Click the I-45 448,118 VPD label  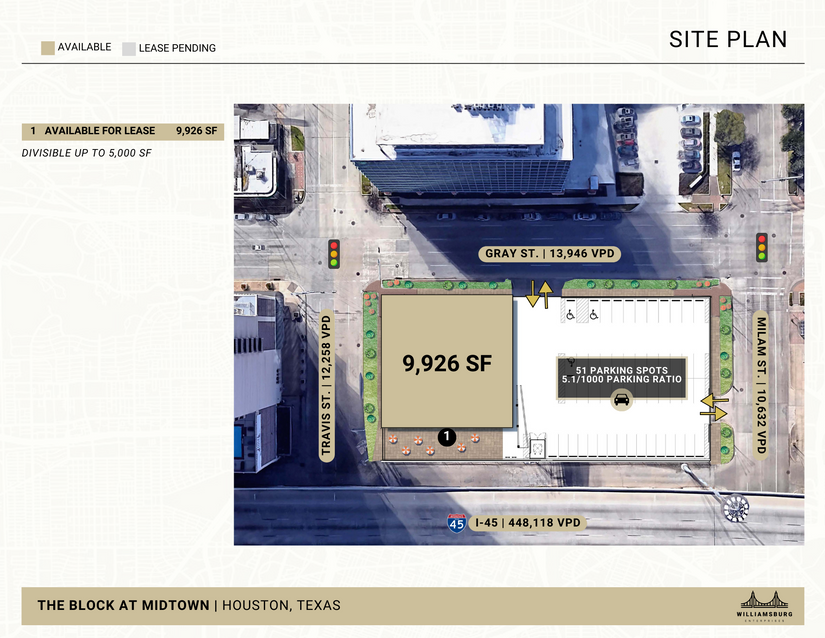point(528,523)
